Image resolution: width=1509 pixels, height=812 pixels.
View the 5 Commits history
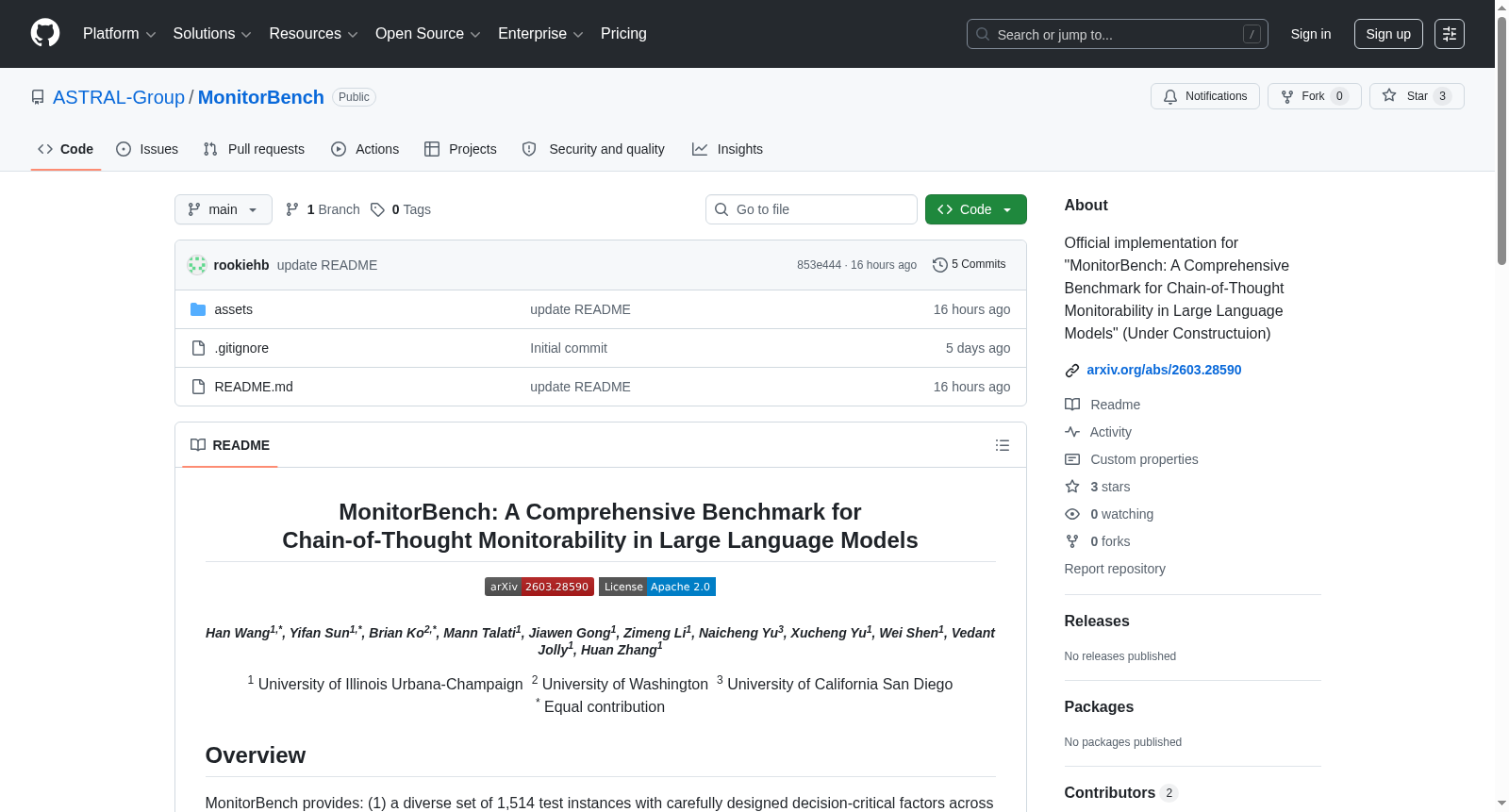click(x=969, y=265)
